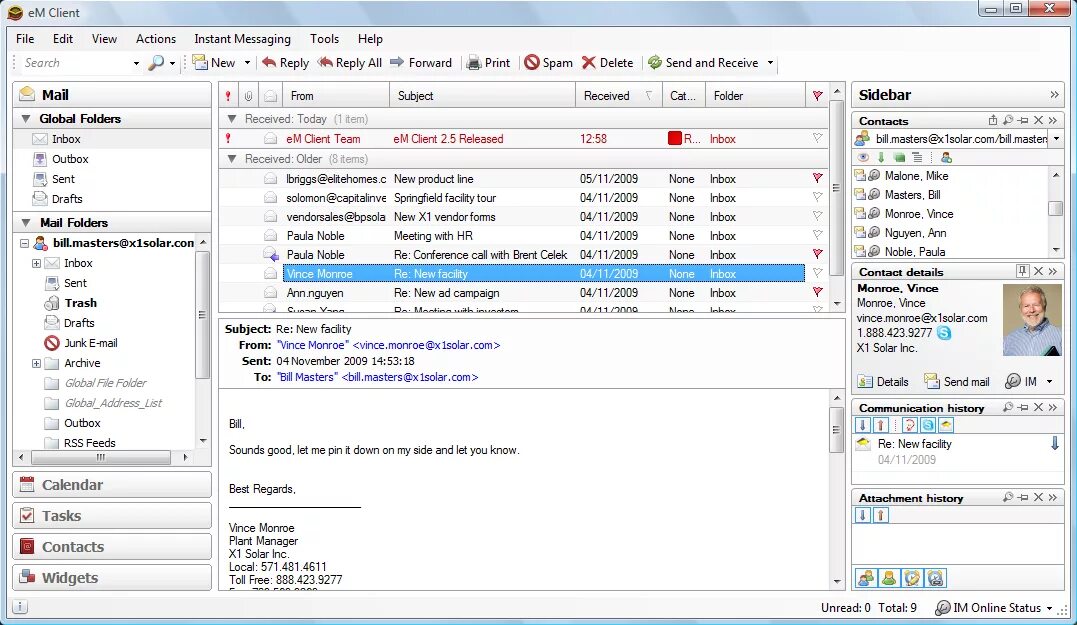1077x625 pixels.
Task: Open the Instant Messaging menu
Action: (x=242, y=38)
